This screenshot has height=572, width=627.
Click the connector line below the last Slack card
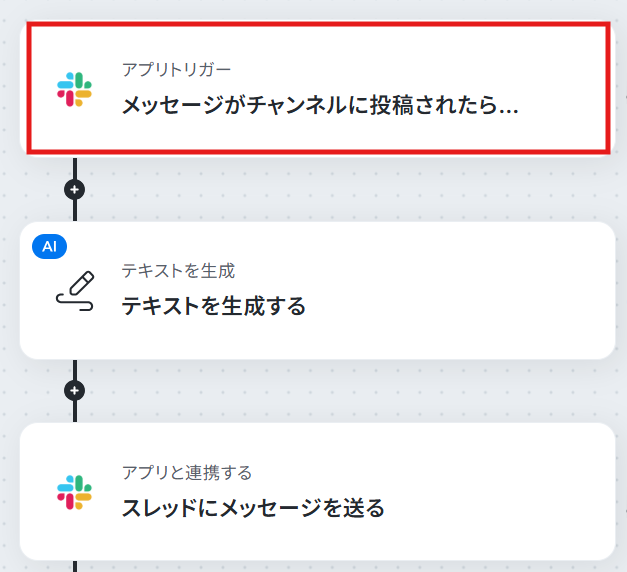point(75,566)
